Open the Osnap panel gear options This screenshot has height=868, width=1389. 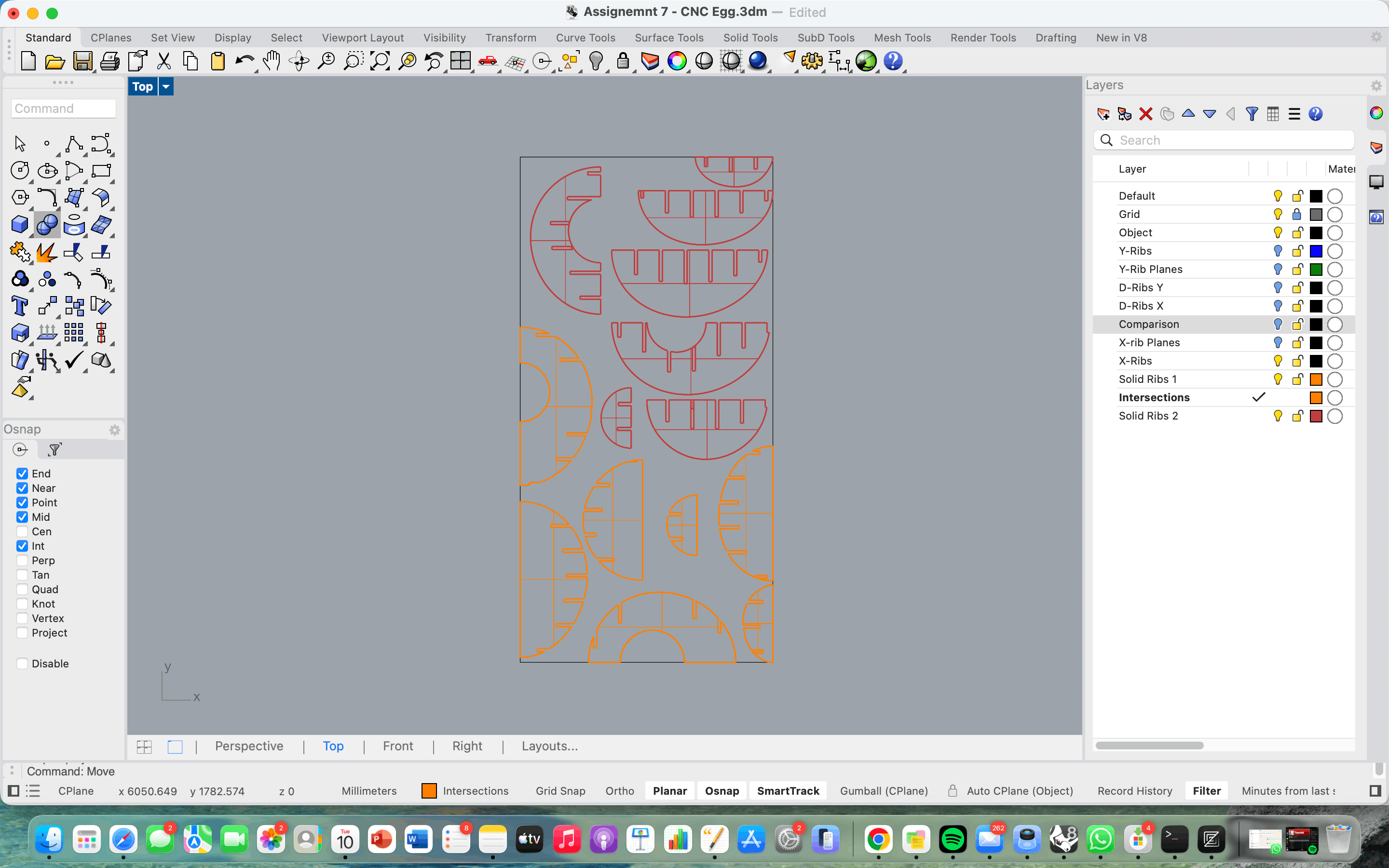click(x=114, y=430)
